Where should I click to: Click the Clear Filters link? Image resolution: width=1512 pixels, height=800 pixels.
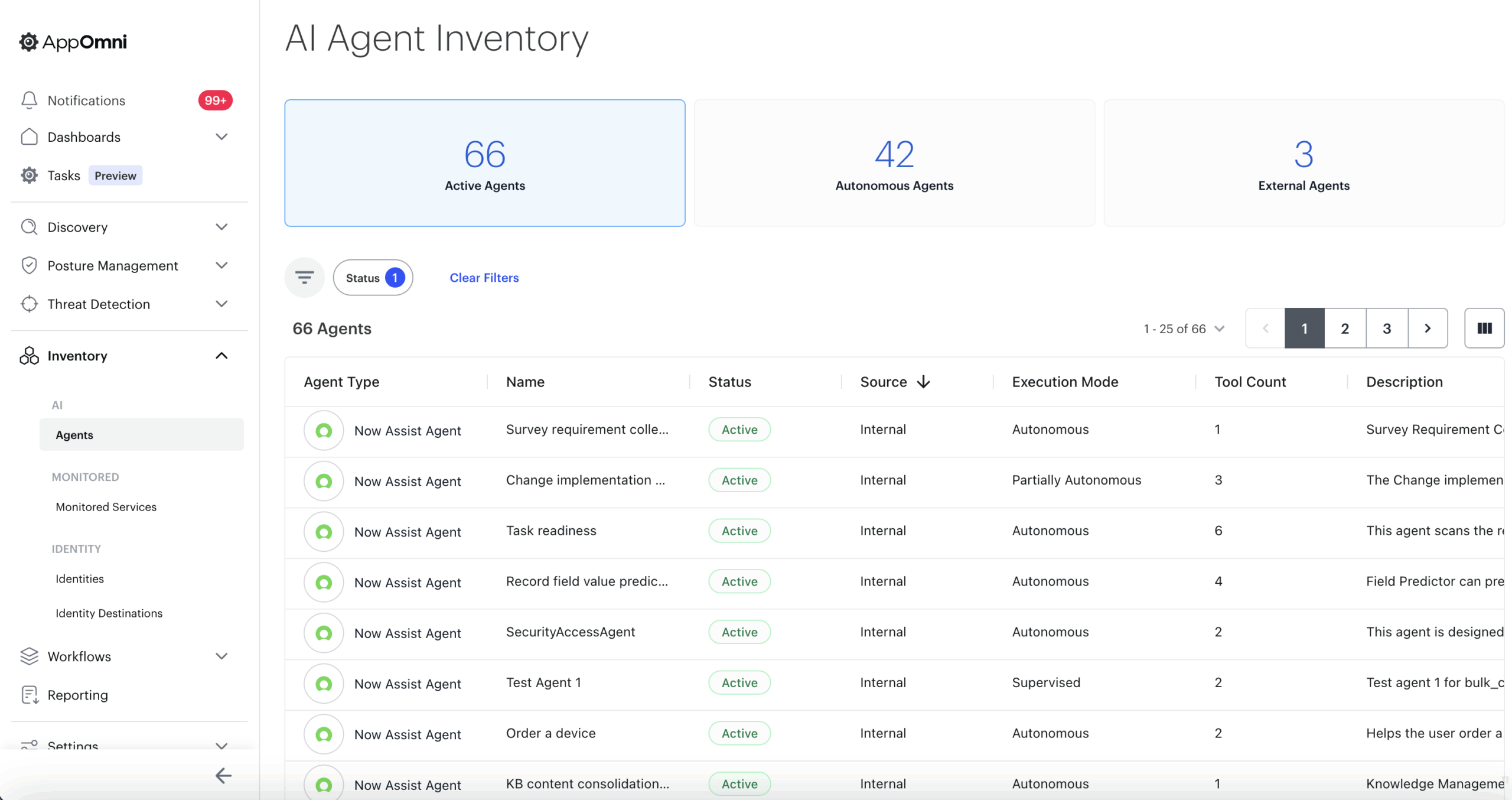[484, 277]
